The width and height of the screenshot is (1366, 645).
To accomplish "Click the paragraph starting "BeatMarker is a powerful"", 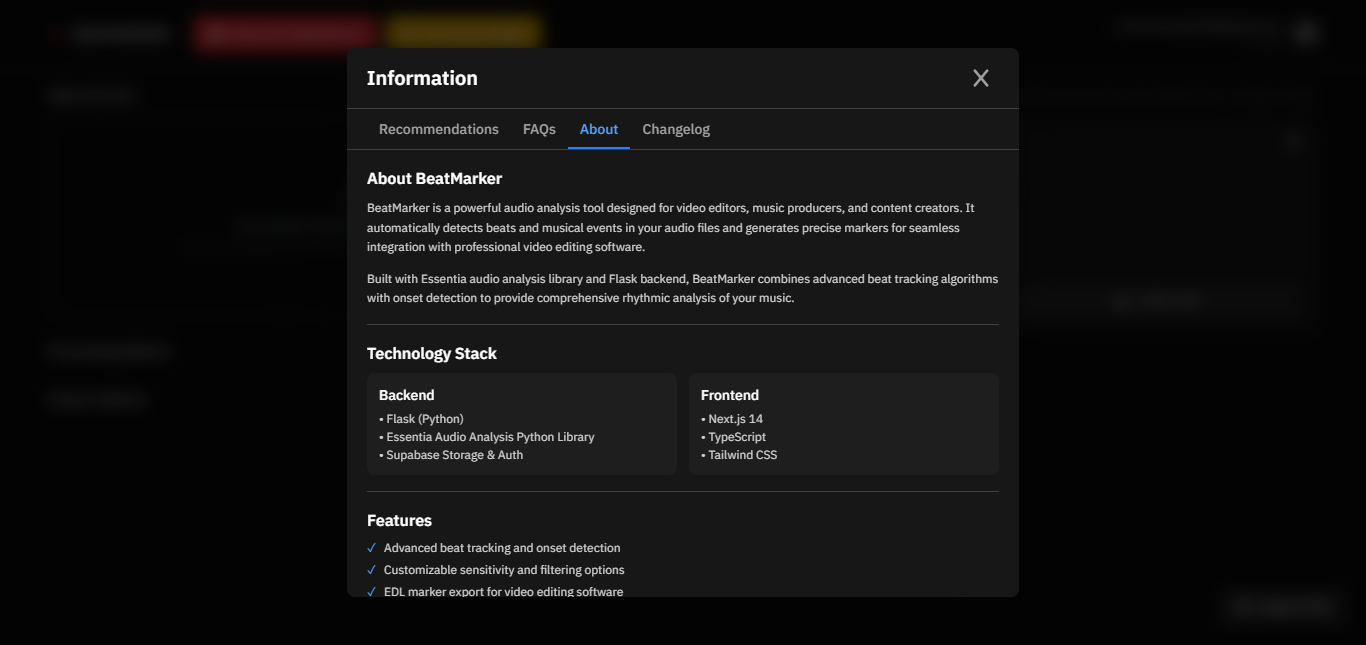I will 683,228.
